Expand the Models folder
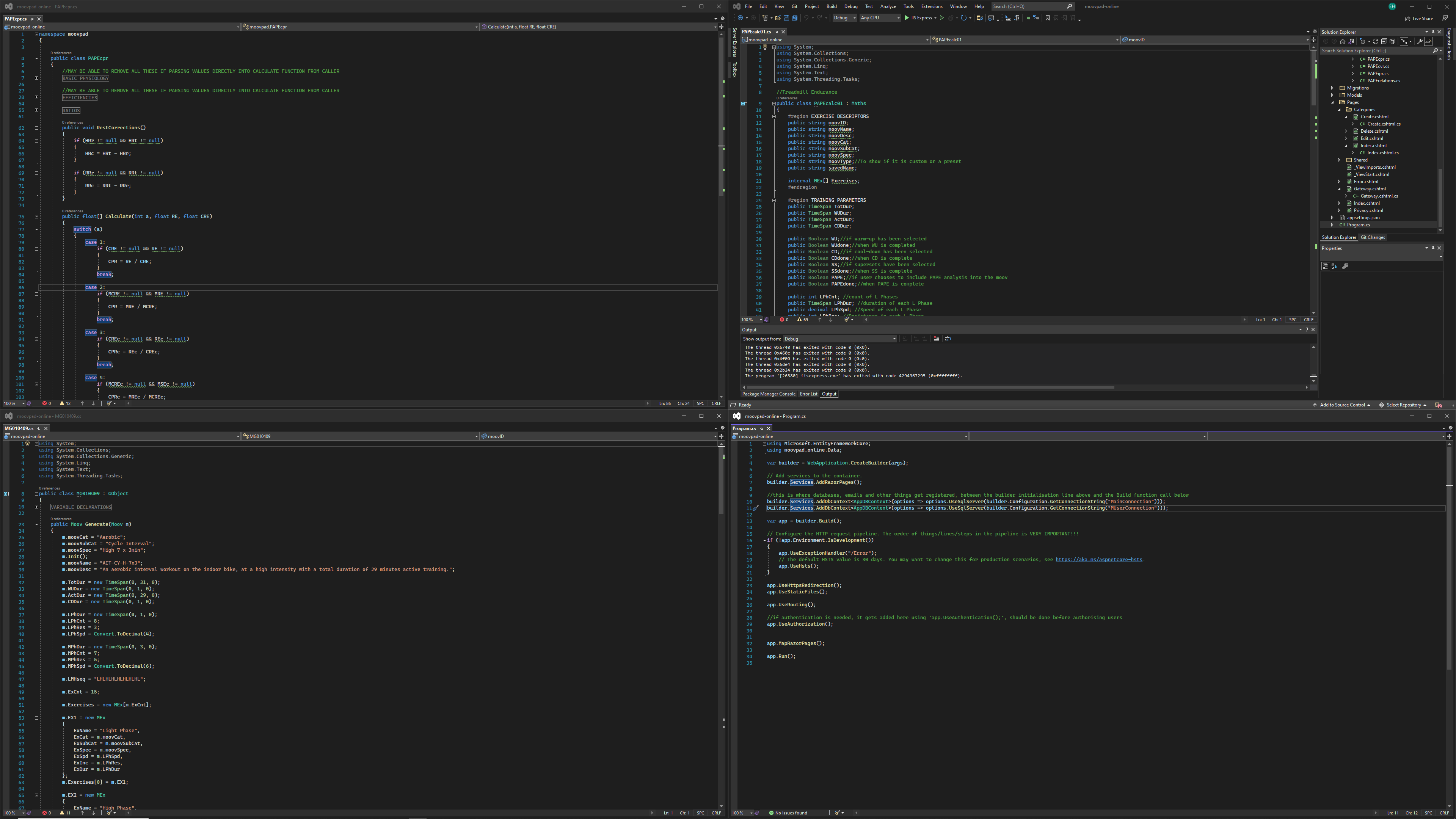The image size is (1456, 819). pyautogui.click(x=1332, y=95)
